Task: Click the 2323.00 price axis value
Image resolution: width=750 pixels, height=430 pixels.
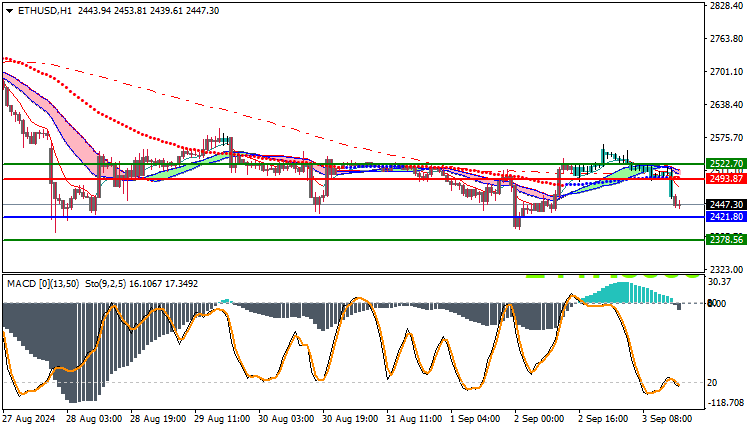Action: [727, 269]
